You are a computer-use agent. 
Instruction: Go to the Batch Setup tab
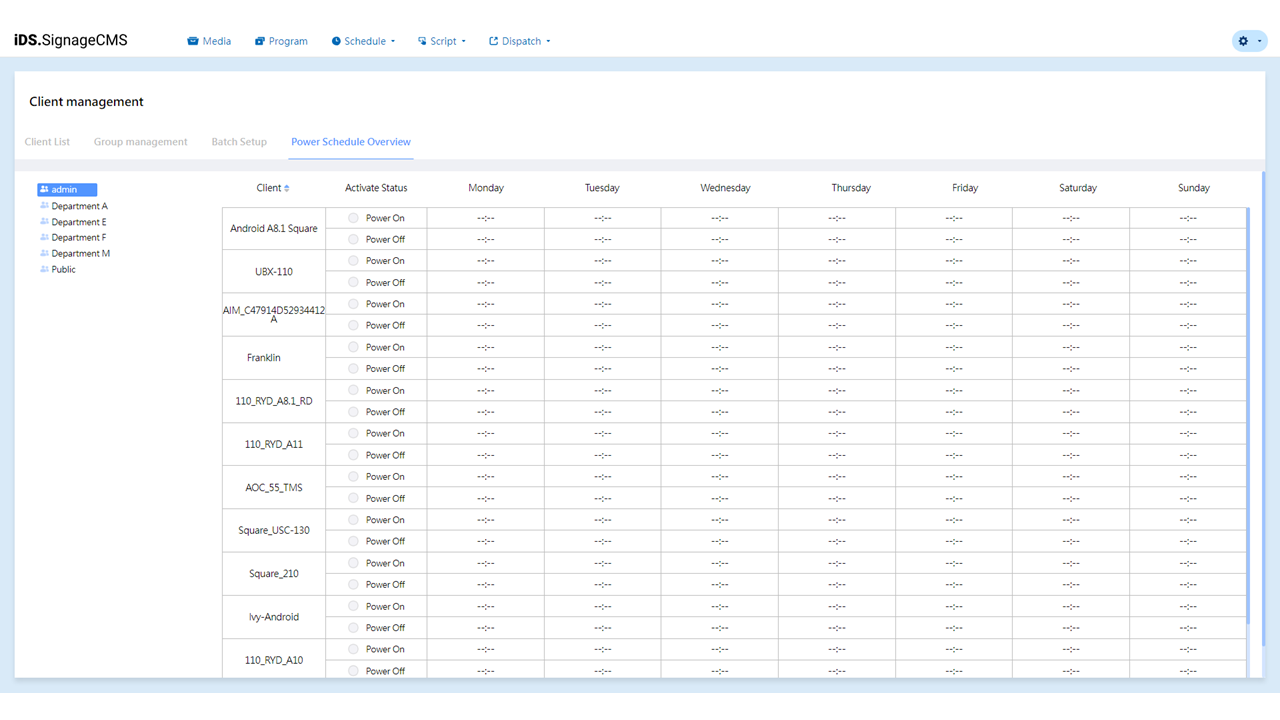239,142
